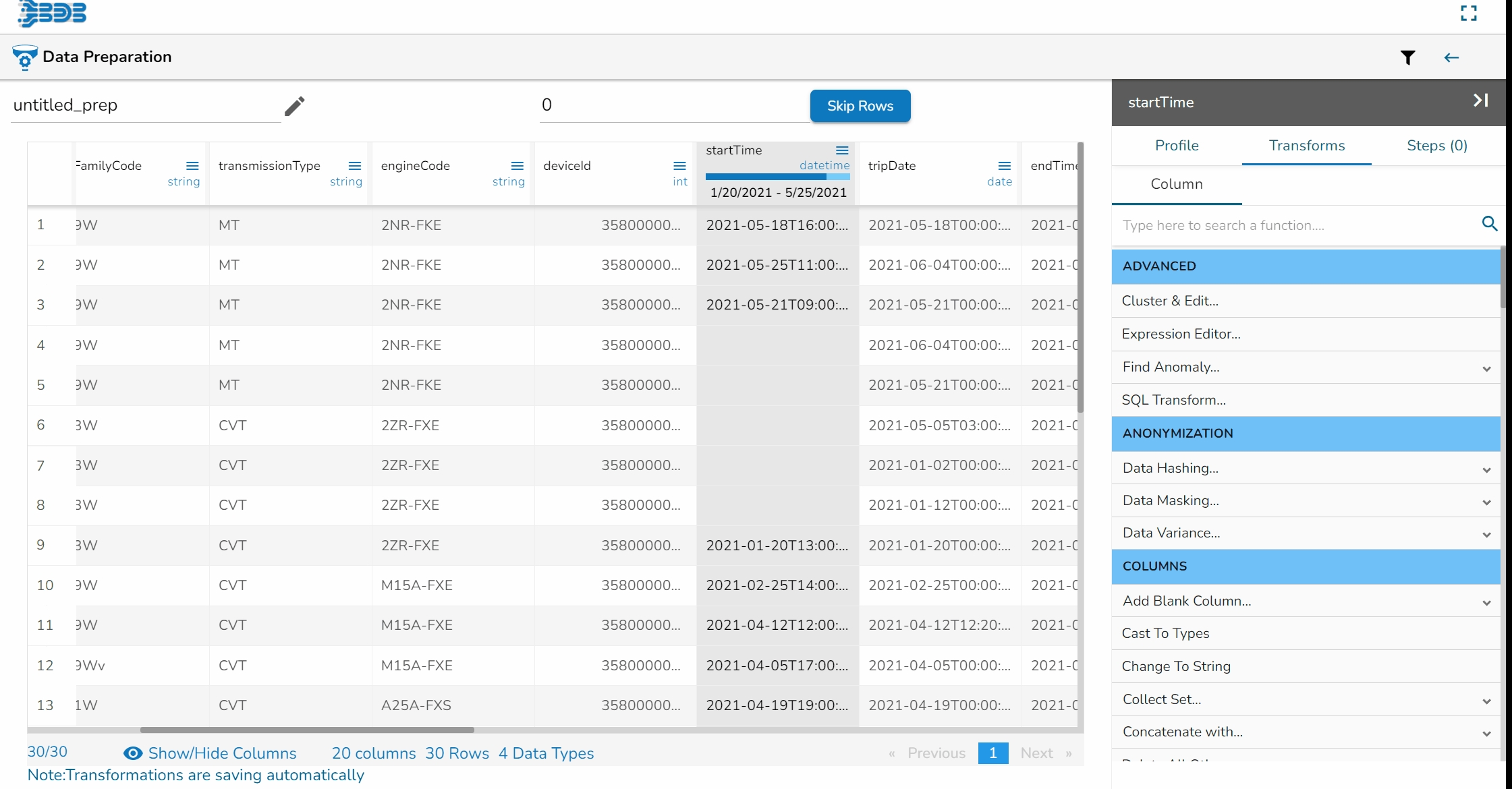Click the startTime date range bar
This screenshot has height=789, width=1512.
pos(777,177)
